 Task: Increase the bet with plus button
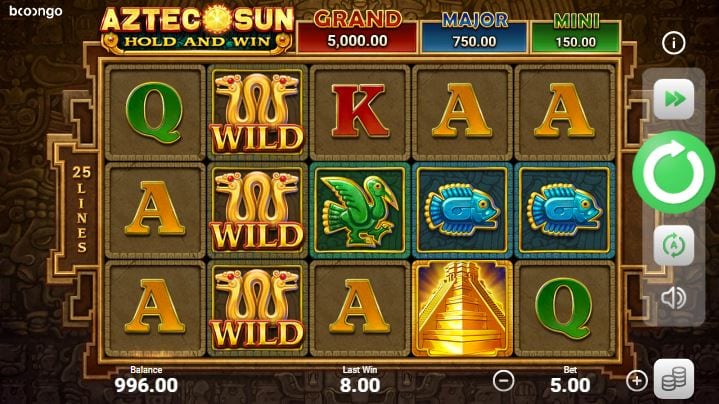[x=636, y=381]
